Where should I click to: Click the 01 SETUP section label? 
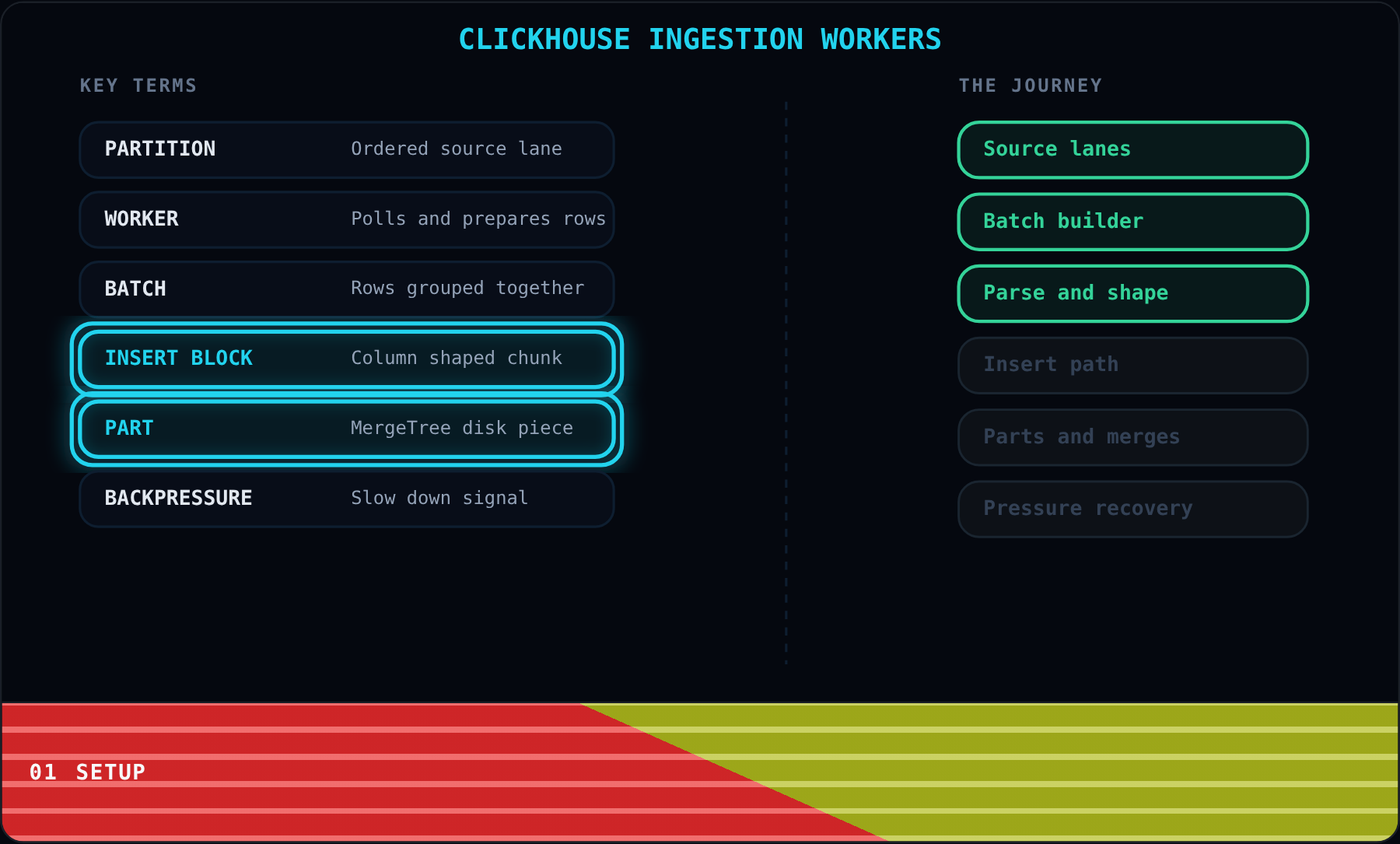pos(88,772)
